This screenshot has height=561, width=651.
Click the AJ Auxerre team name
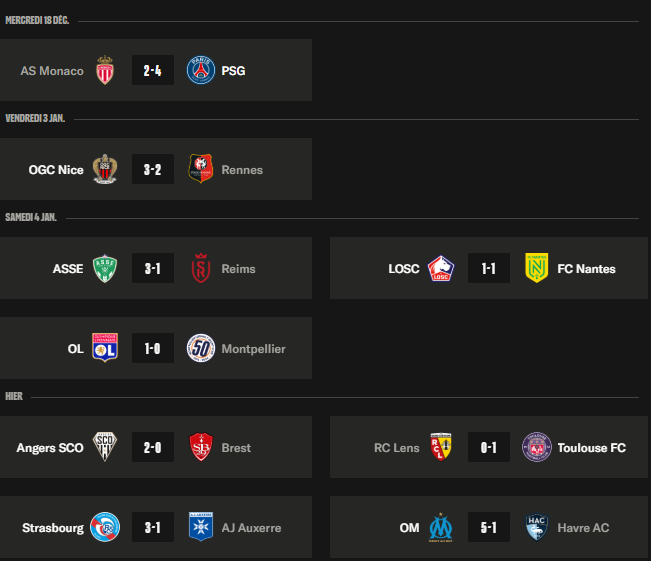coord(251,528)
